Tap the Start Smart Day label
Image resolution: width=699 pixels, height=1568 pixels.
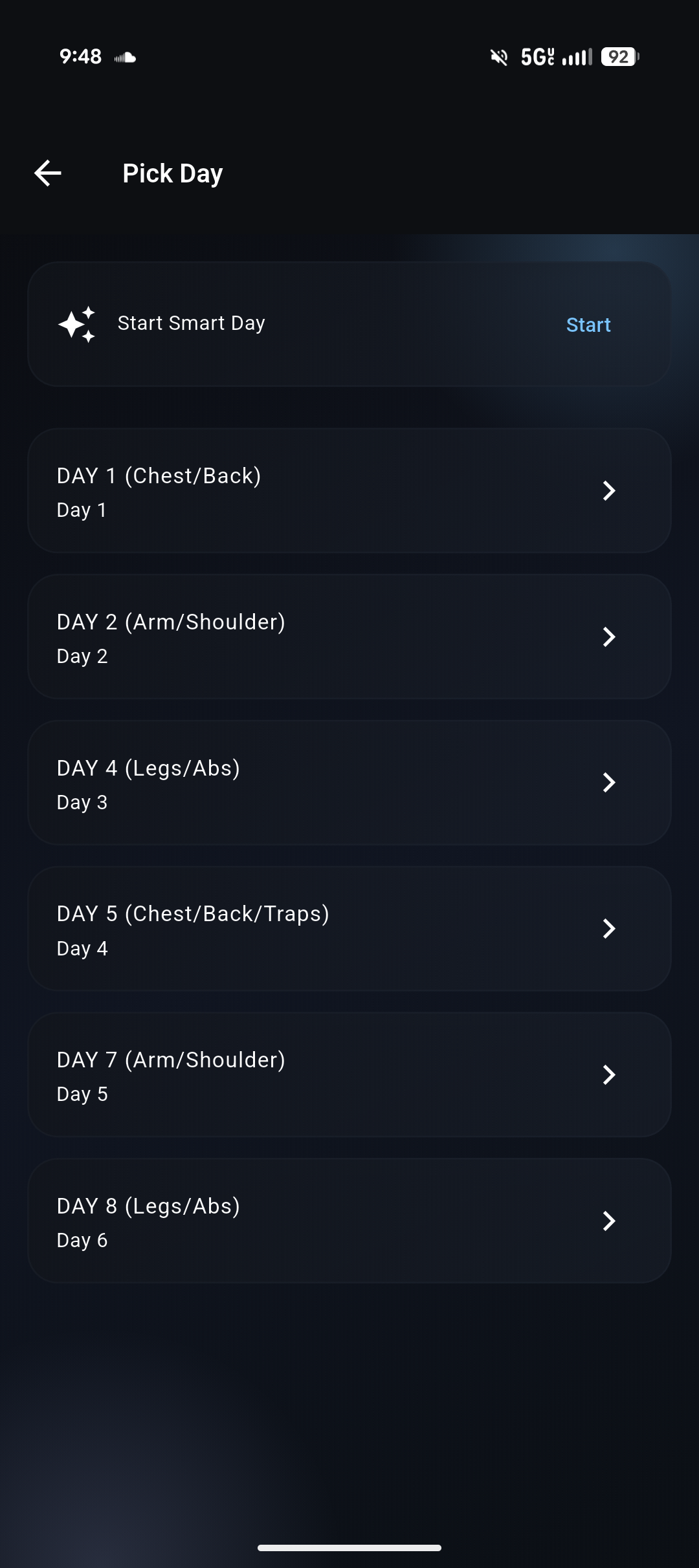coord(192,323)
